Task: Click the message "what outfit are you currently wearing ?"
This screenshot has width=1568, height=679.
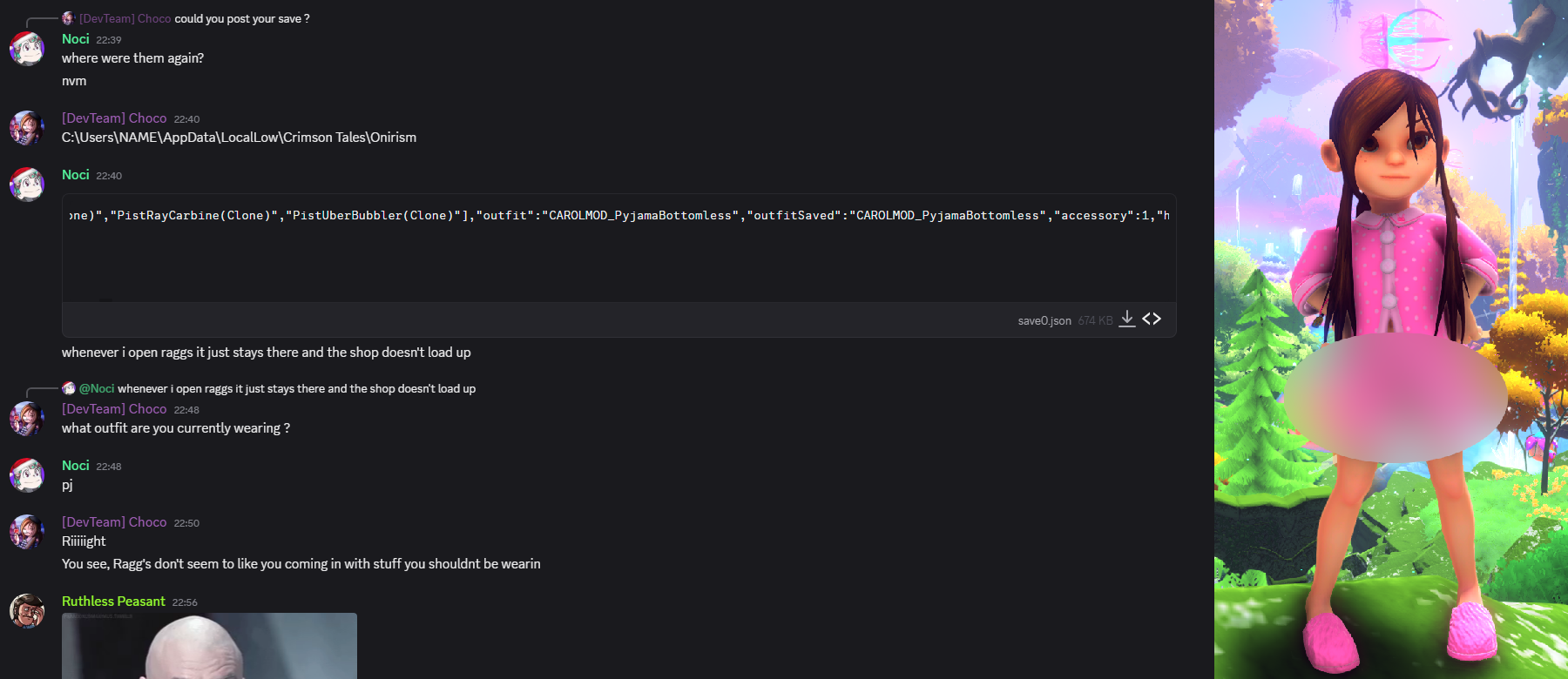Action: (176, 428)
